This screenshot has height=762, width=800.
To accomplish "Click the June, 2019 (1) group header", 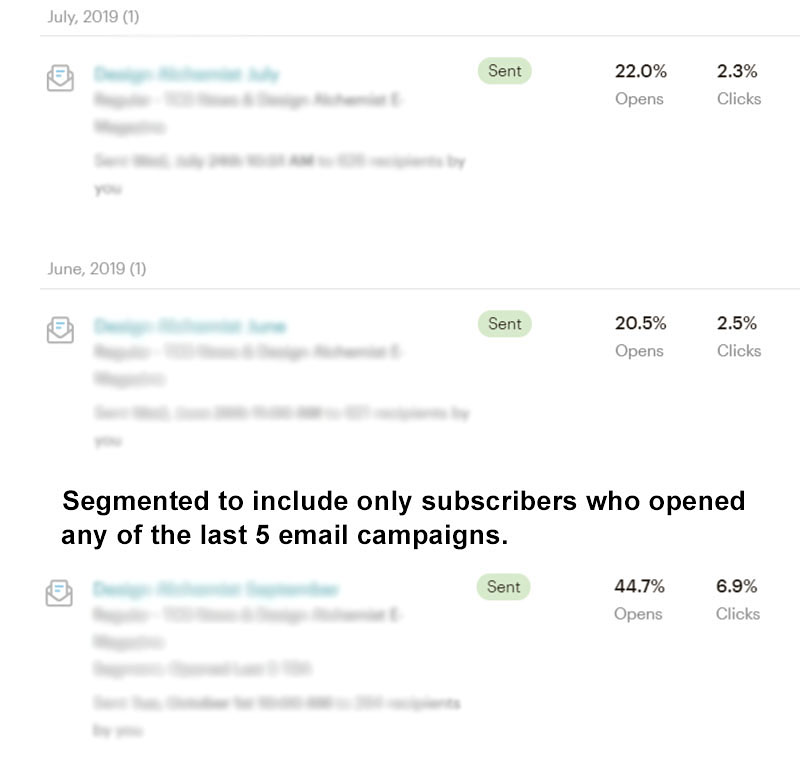I will tap(97, 269).
